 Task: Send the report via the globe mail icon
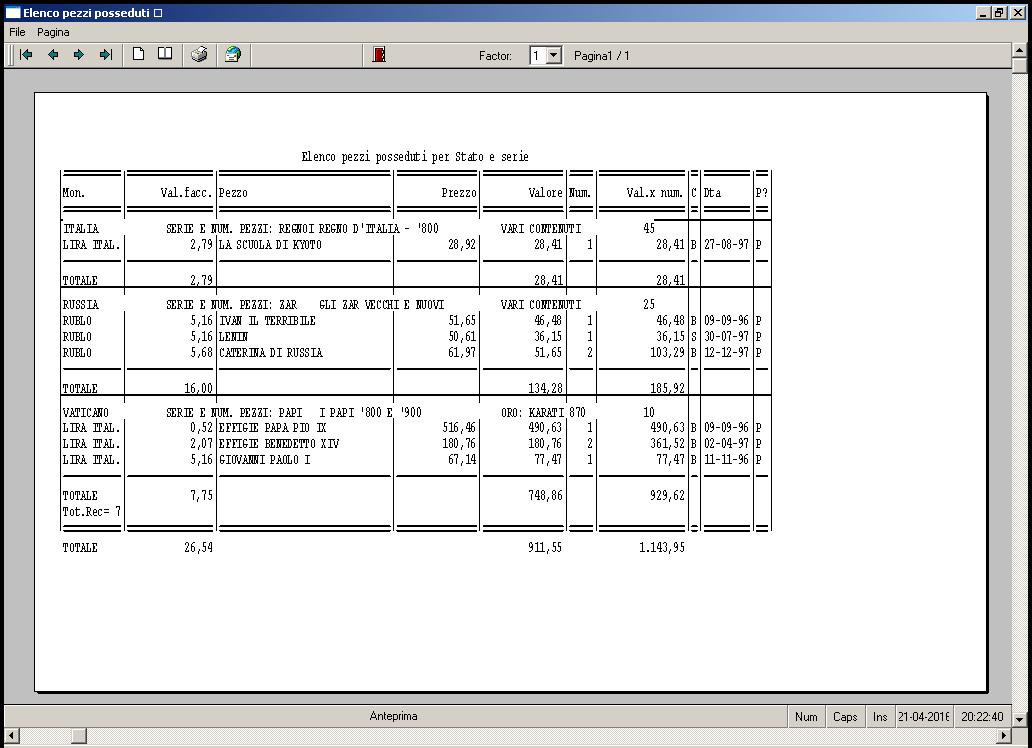pyautogui.click(x=232, y=55)
